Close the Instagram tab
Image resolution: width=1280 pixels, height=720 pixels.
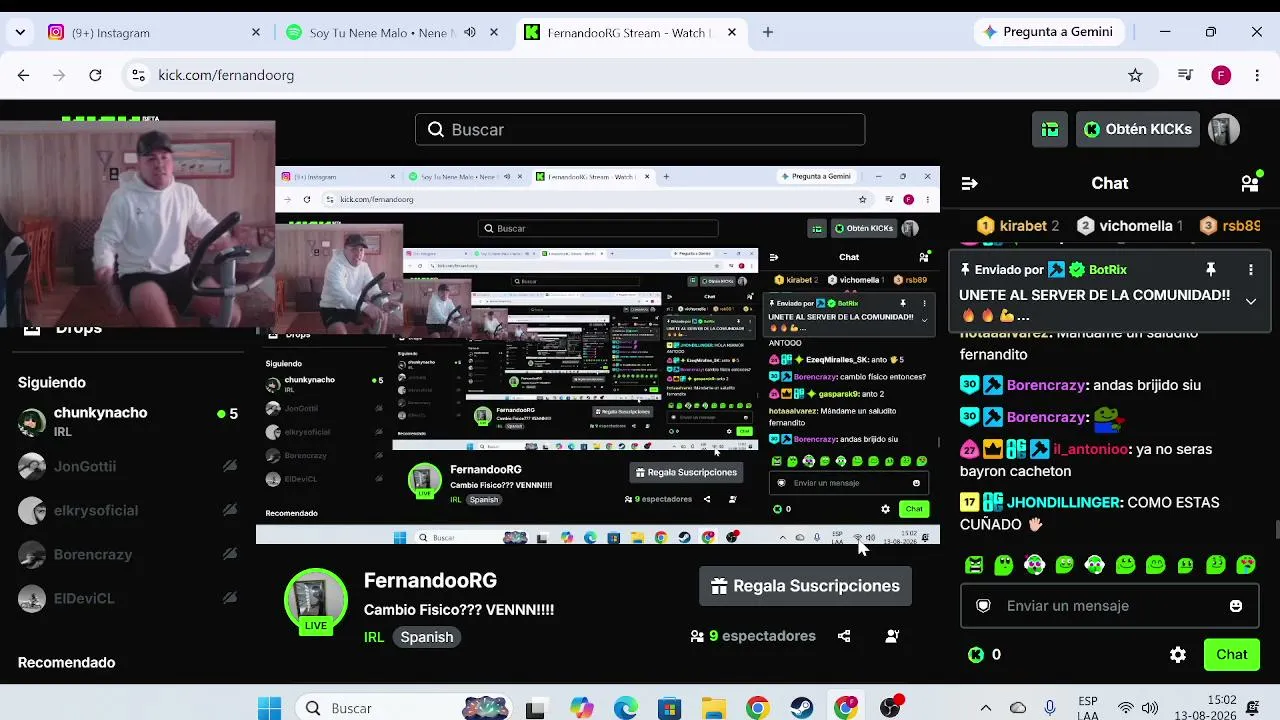[x=256, y=32]
